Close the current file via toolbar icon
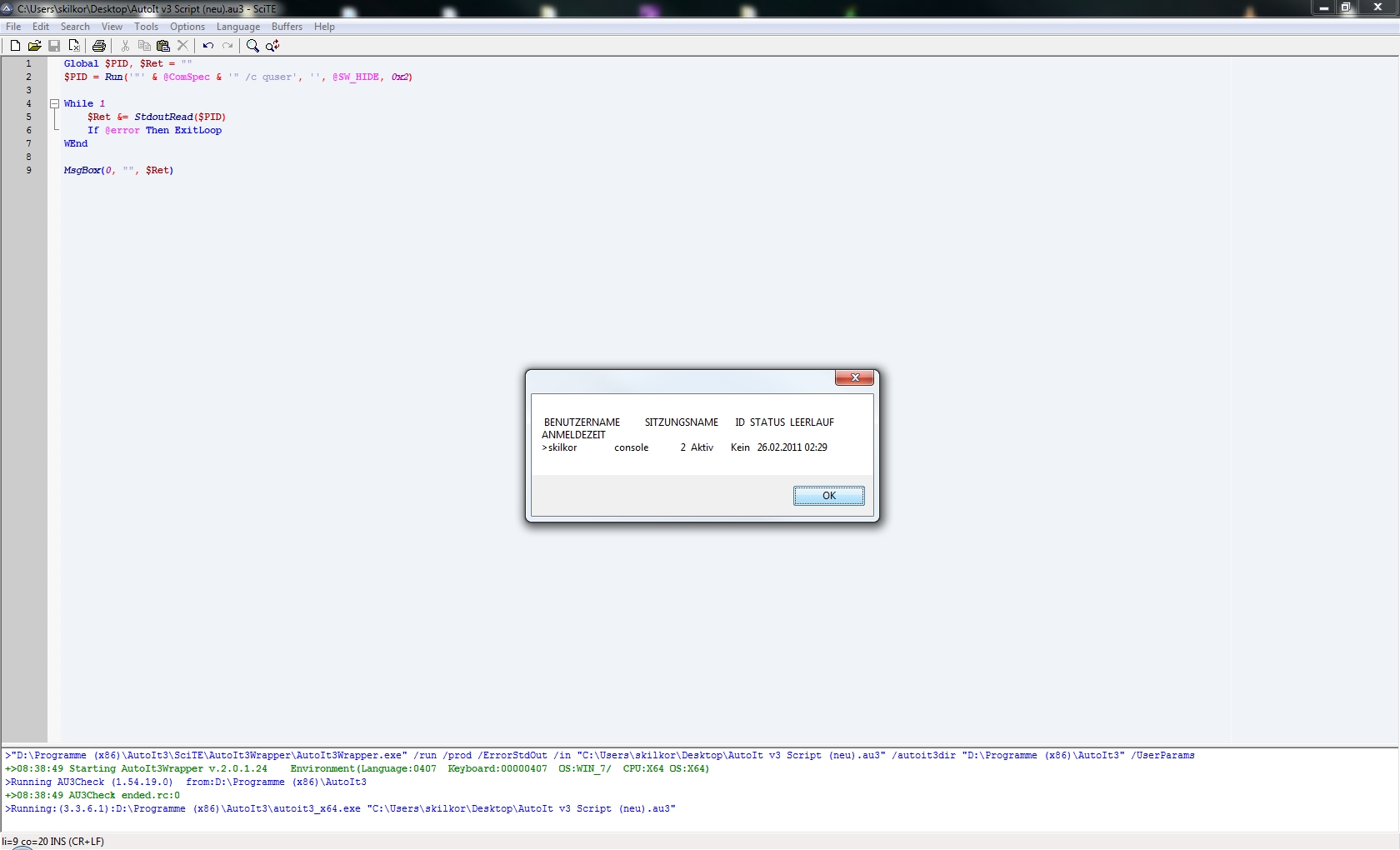The height and width of the screenshot is (850, 1400). [x=74, y=46]
